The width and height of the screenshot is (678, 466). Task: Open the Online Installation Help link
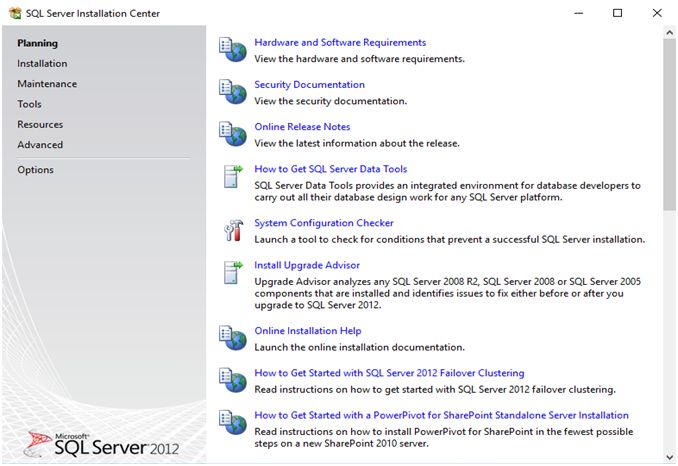click(x=308, y=331)
